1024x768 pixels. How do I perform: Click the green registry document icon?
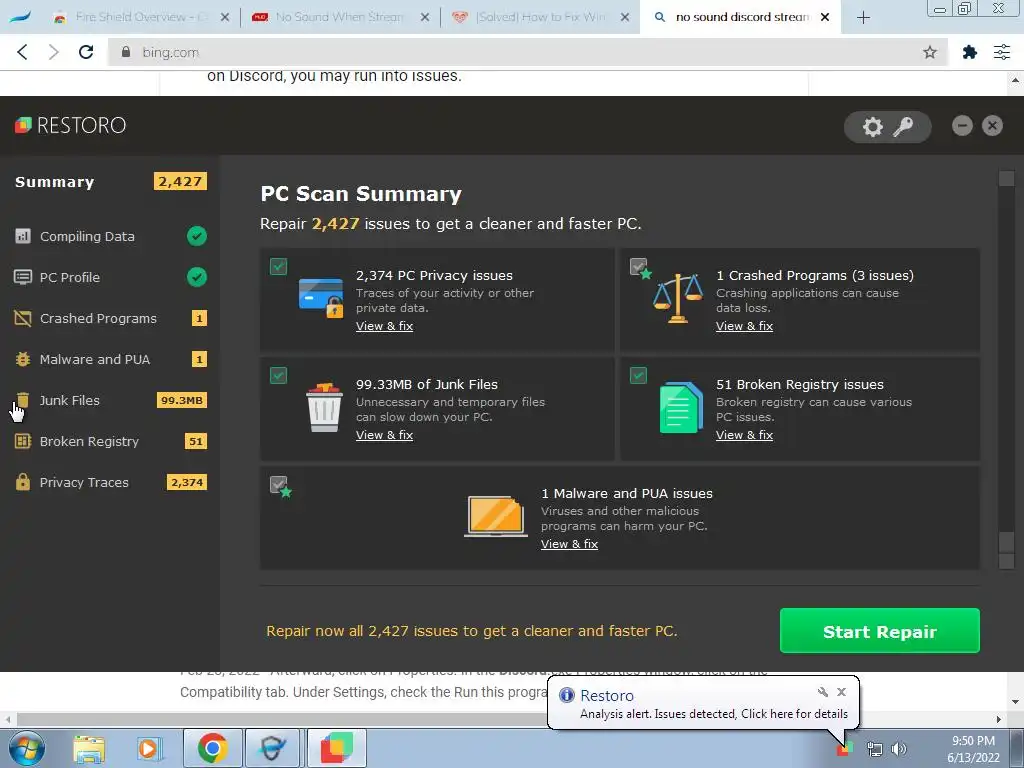680,408
